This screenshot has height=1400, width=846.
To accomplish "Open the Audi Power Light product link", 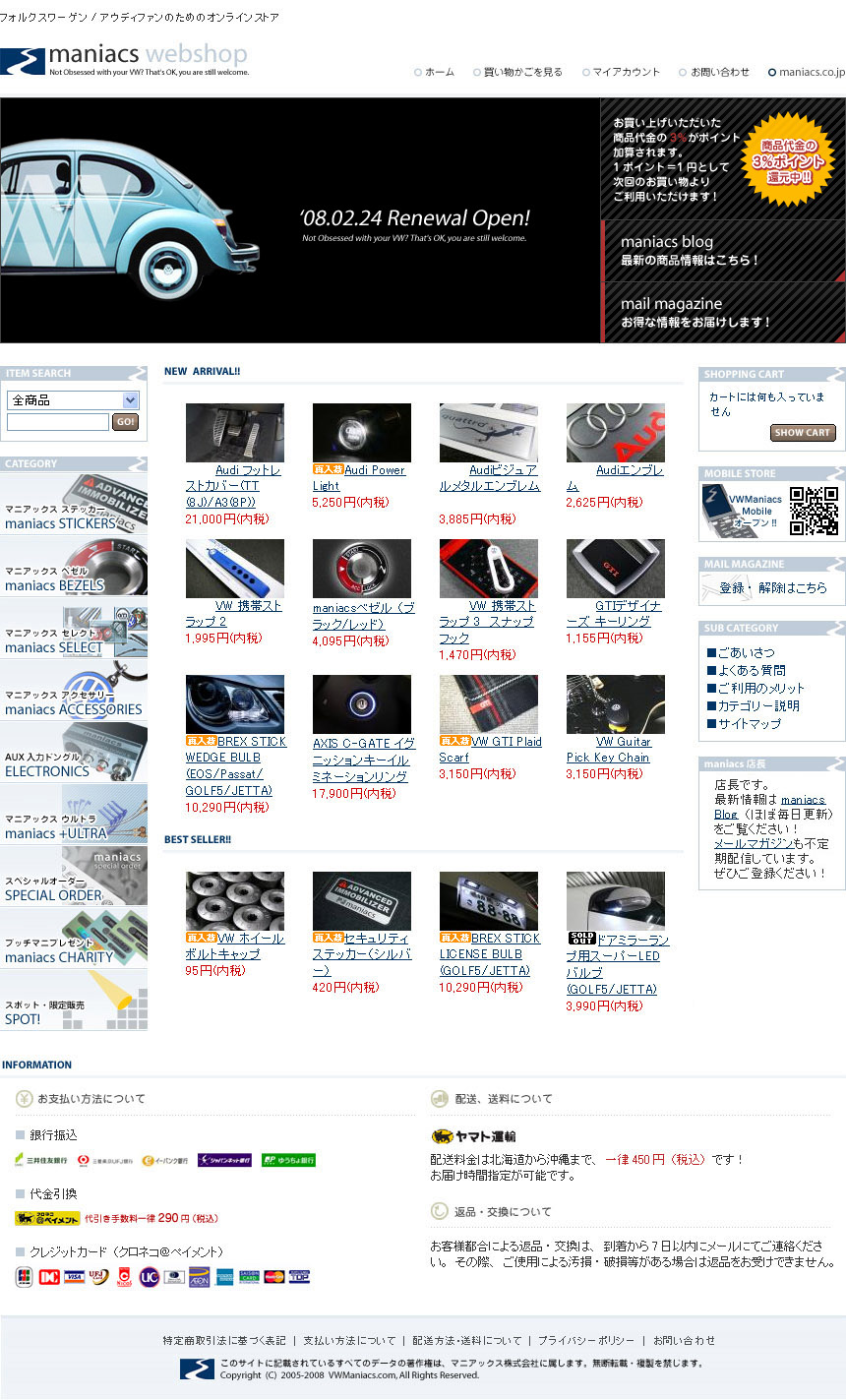I will point(359,478).
